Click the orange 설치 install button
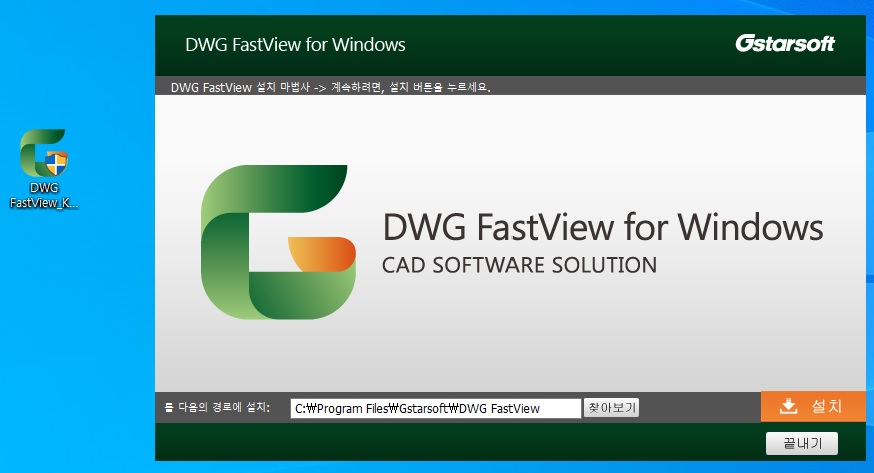 (x=813, y=406)
